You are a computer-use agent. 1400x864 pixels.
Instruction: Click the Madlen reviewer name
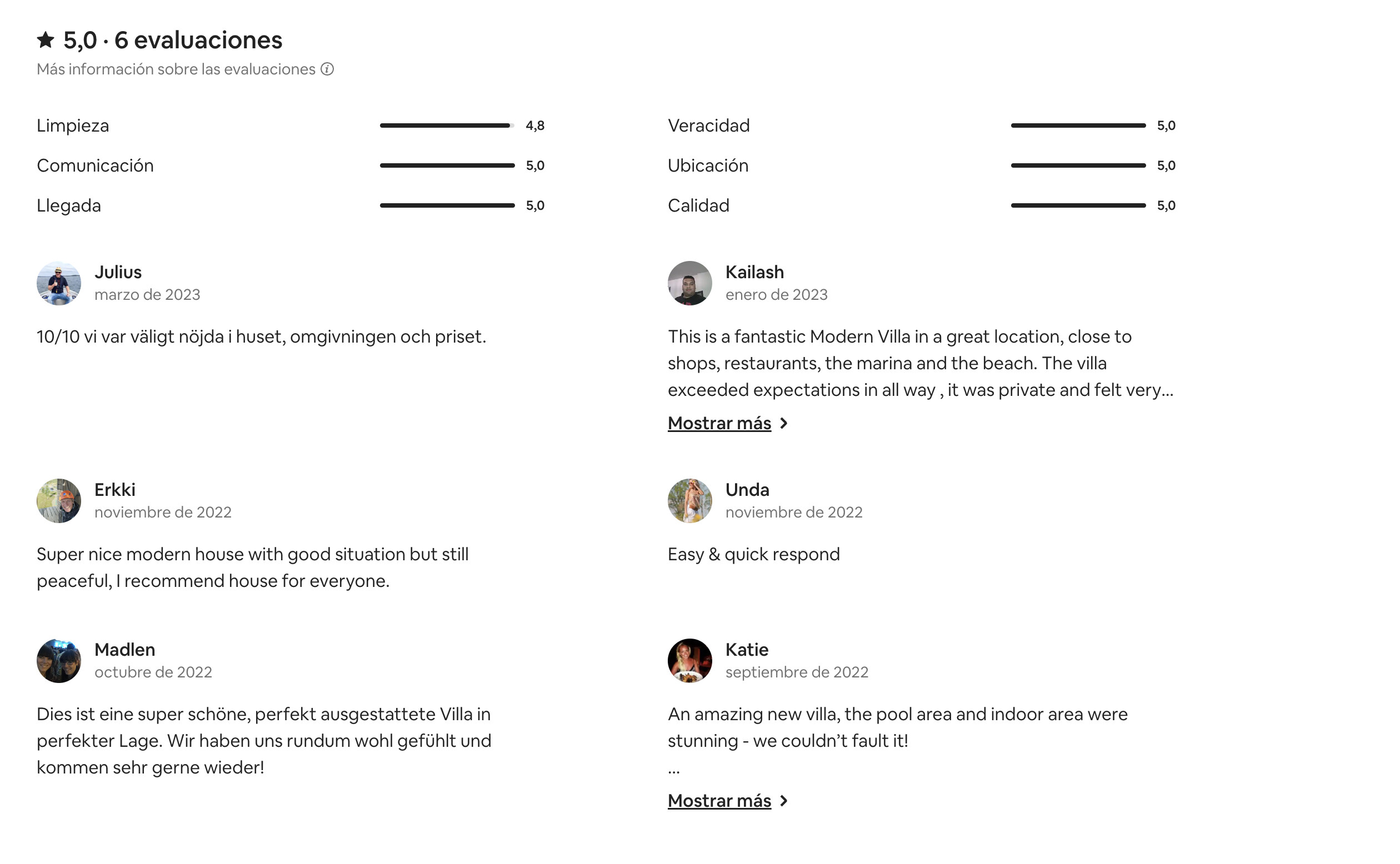pyautogui.click(x=124, y=650)
